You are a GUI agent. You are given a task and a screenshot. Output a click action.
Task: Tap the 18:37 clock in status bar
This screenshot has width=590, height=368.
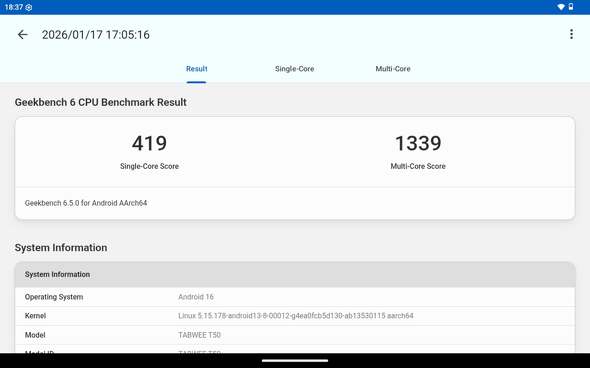pos(14,7)
